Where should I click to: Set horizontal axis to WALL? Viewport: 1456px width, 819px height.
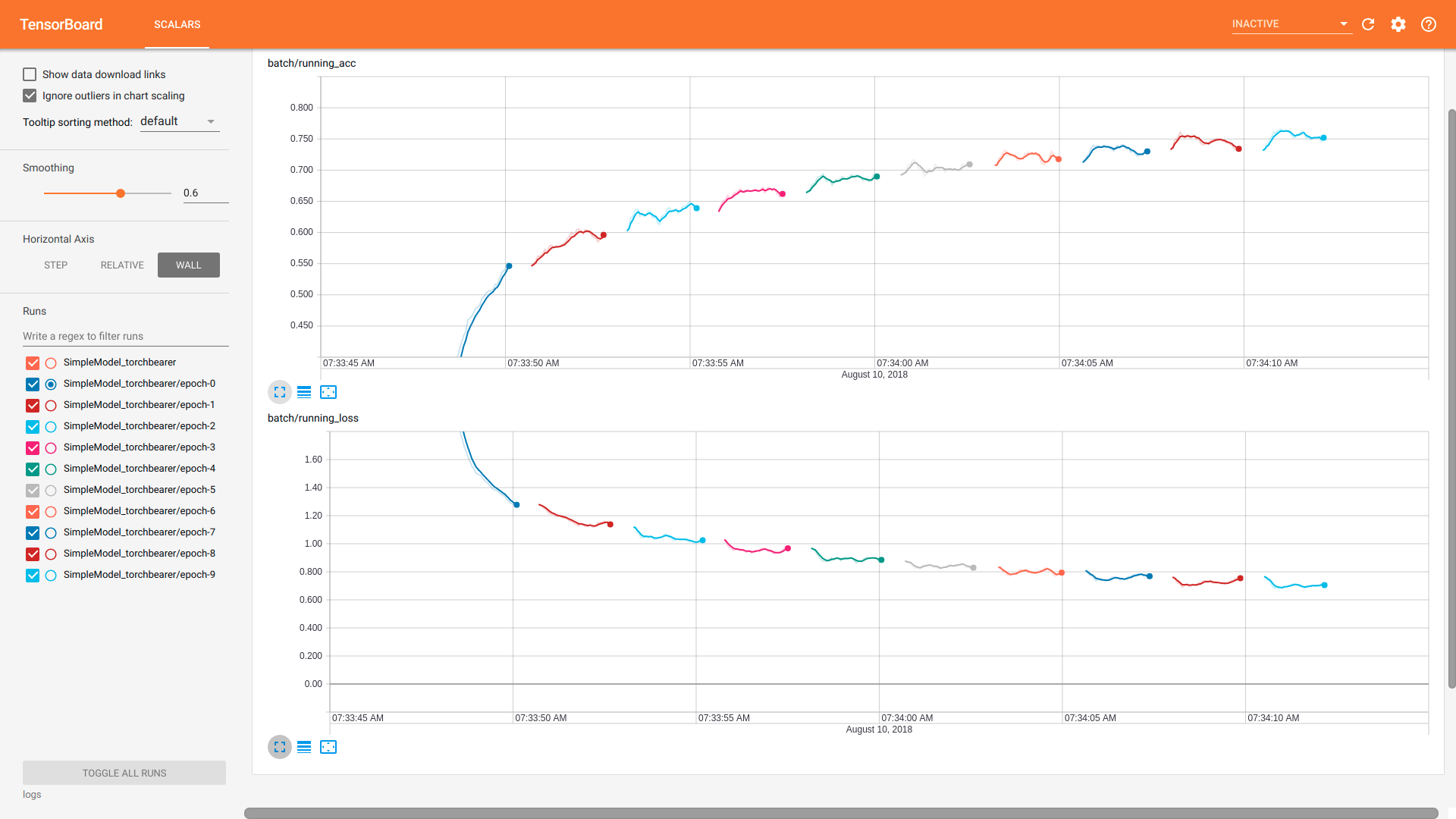tap(189, 265)
